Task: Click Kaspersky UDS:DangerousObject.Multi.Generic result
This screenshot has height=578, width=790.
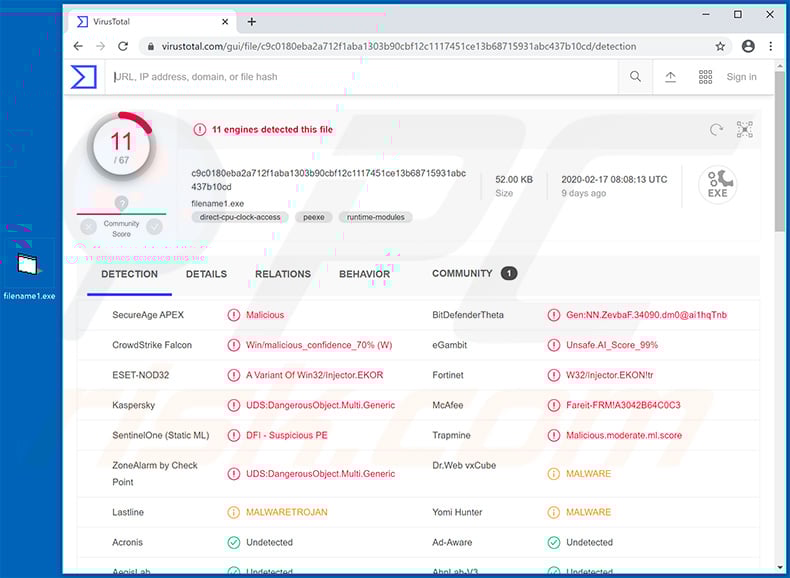Action: coord(320,405)
